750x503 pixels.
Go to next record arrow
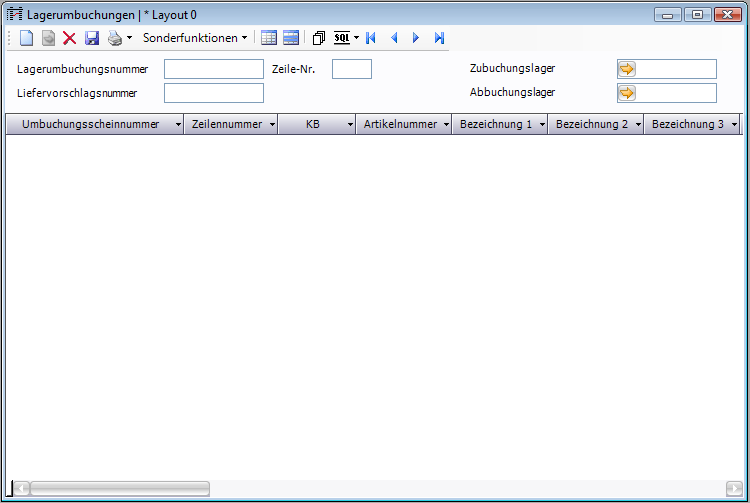416,38
